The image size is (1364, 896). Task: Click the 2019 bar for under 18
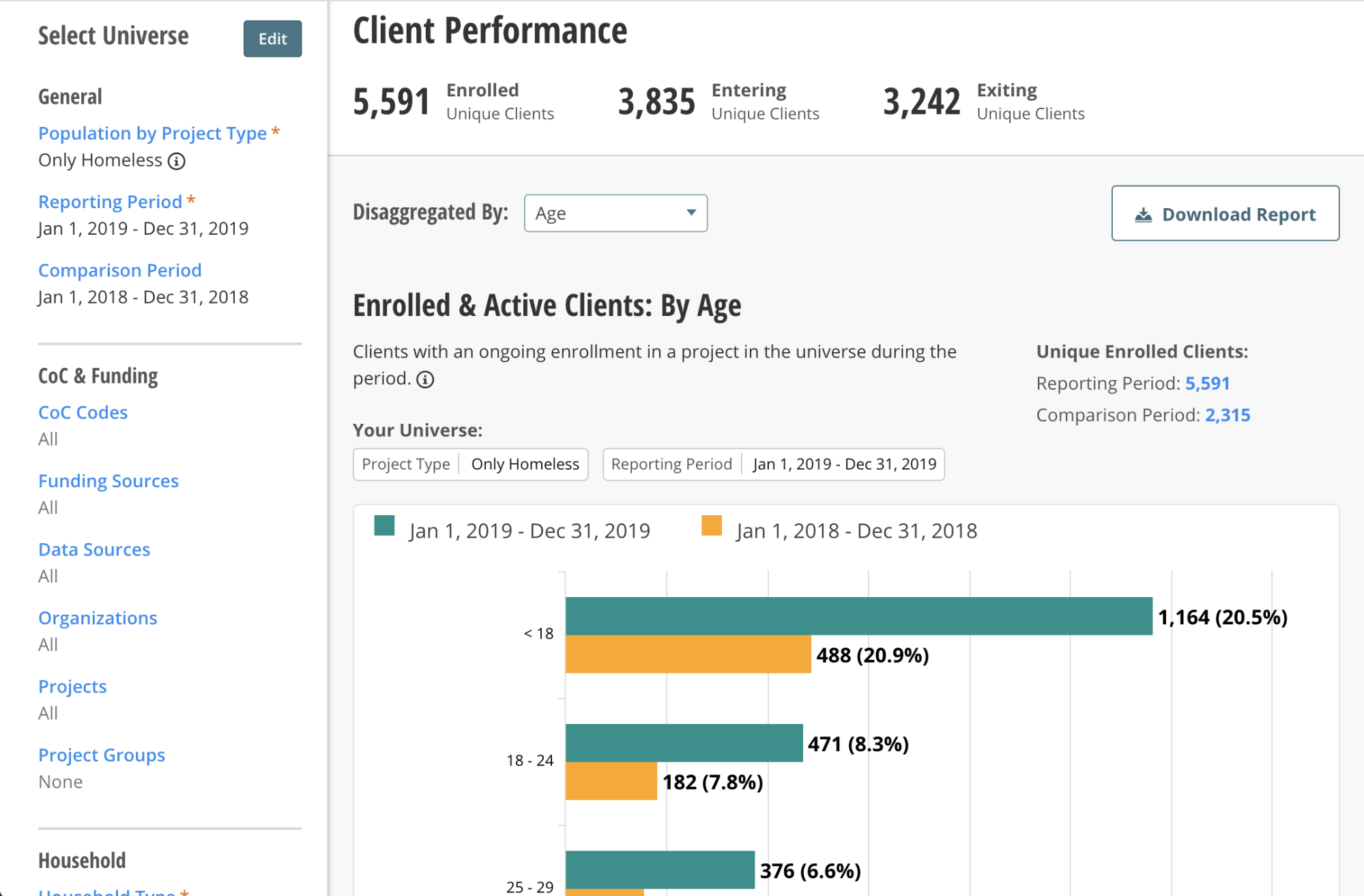[859, 616]
